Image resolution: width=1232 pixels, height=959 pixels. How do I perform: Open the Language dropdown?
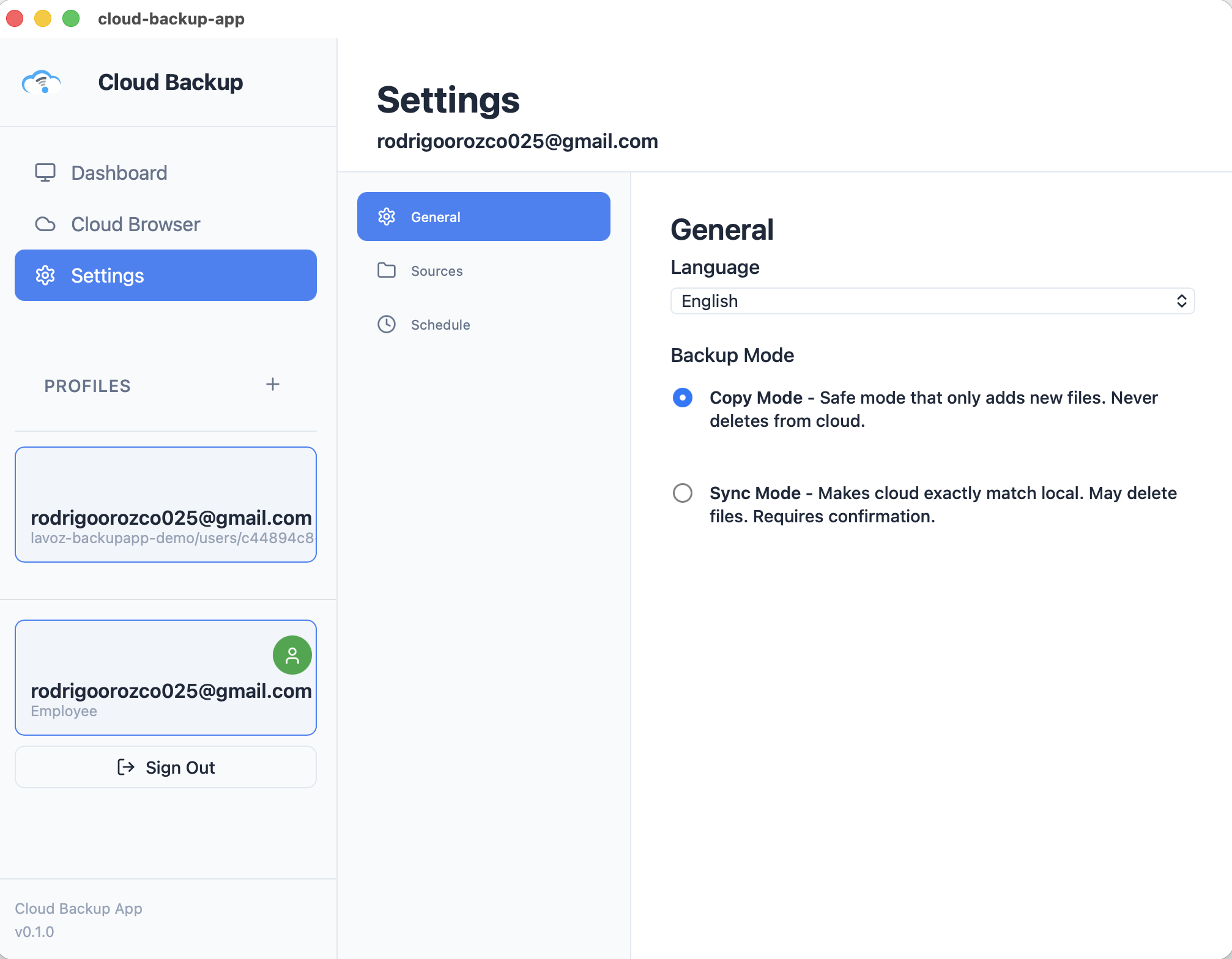pyautogui.click(x=931, y=301)
